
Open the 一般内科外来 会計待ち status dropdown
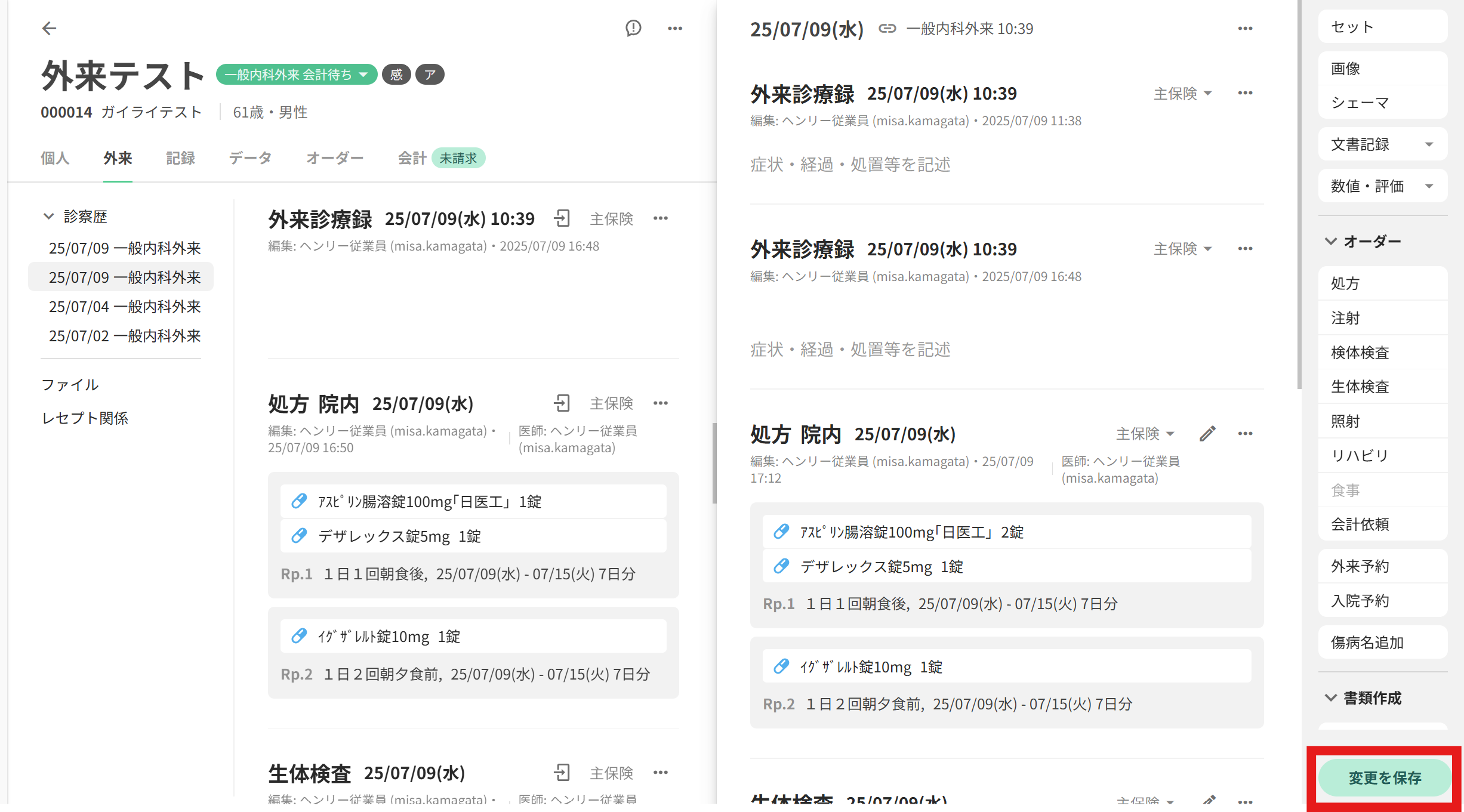point(296,75)
